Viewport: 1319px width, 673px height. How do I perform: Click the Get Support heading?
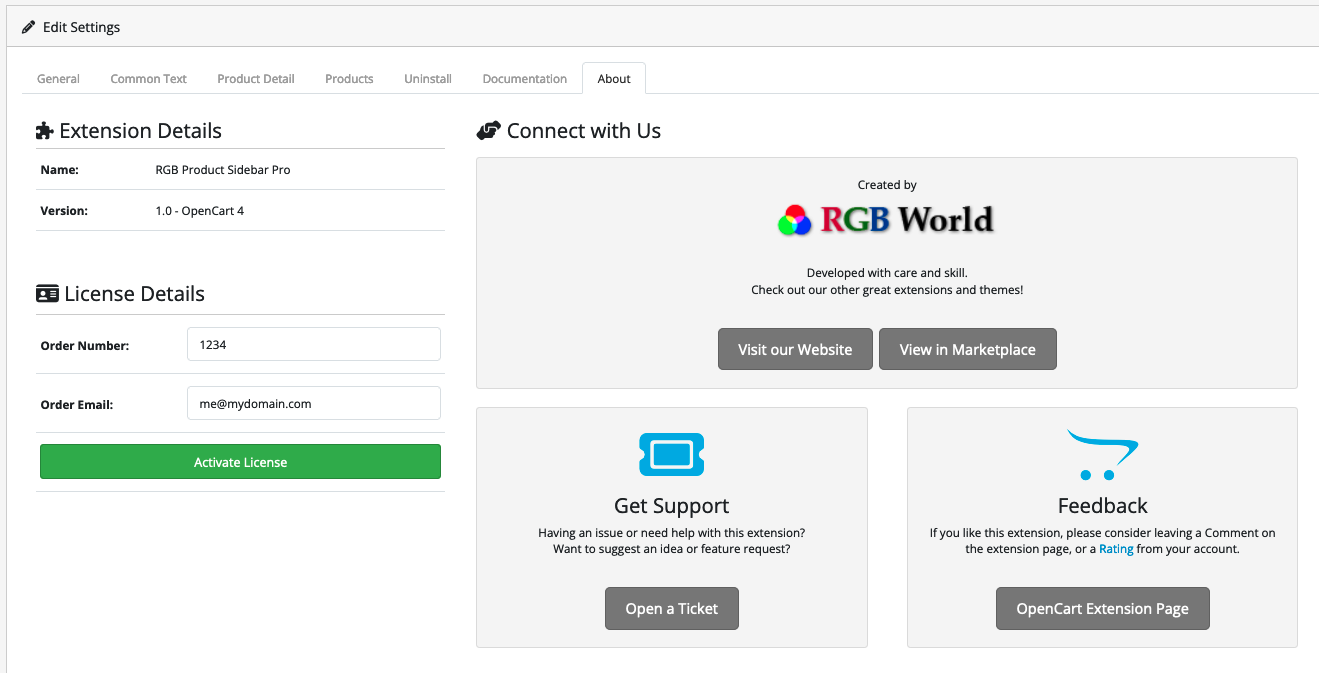[x=672, y=506]
